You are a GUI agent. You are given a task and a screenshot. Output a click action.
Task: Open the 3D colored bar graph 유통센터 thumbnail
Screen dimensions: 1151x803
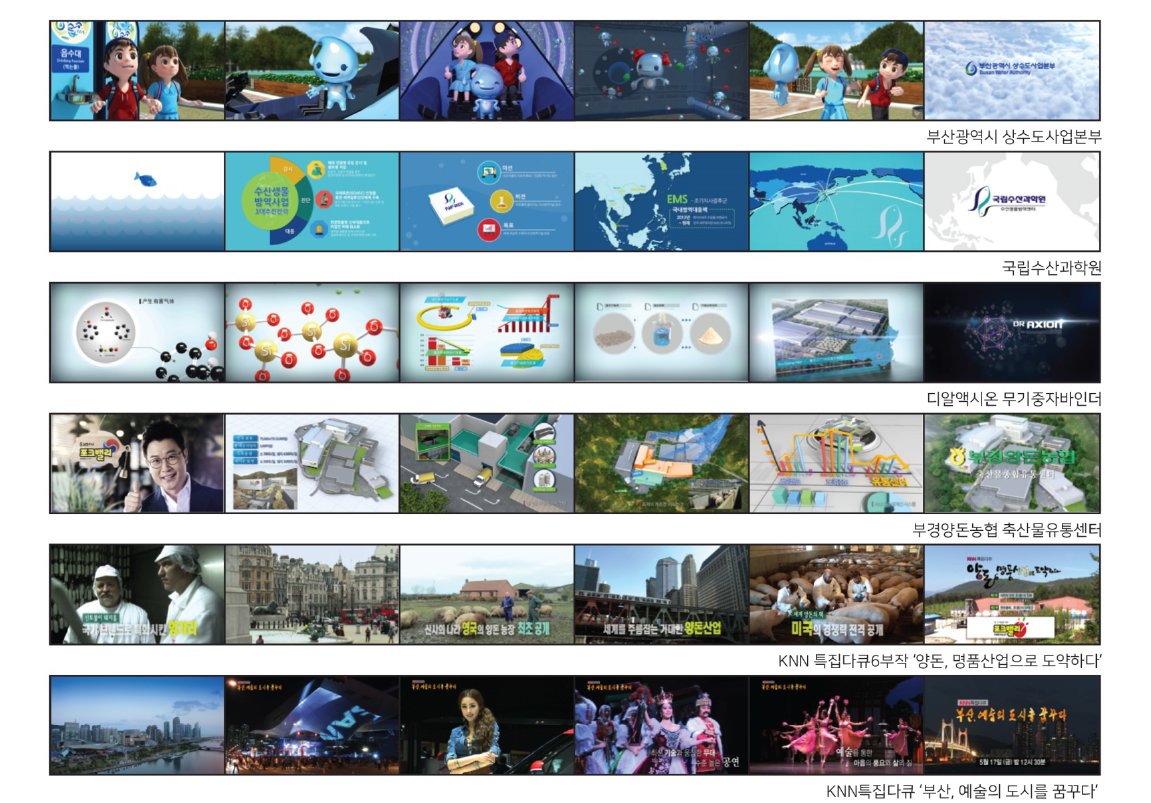pyautogui.click(x=836, y=463)
